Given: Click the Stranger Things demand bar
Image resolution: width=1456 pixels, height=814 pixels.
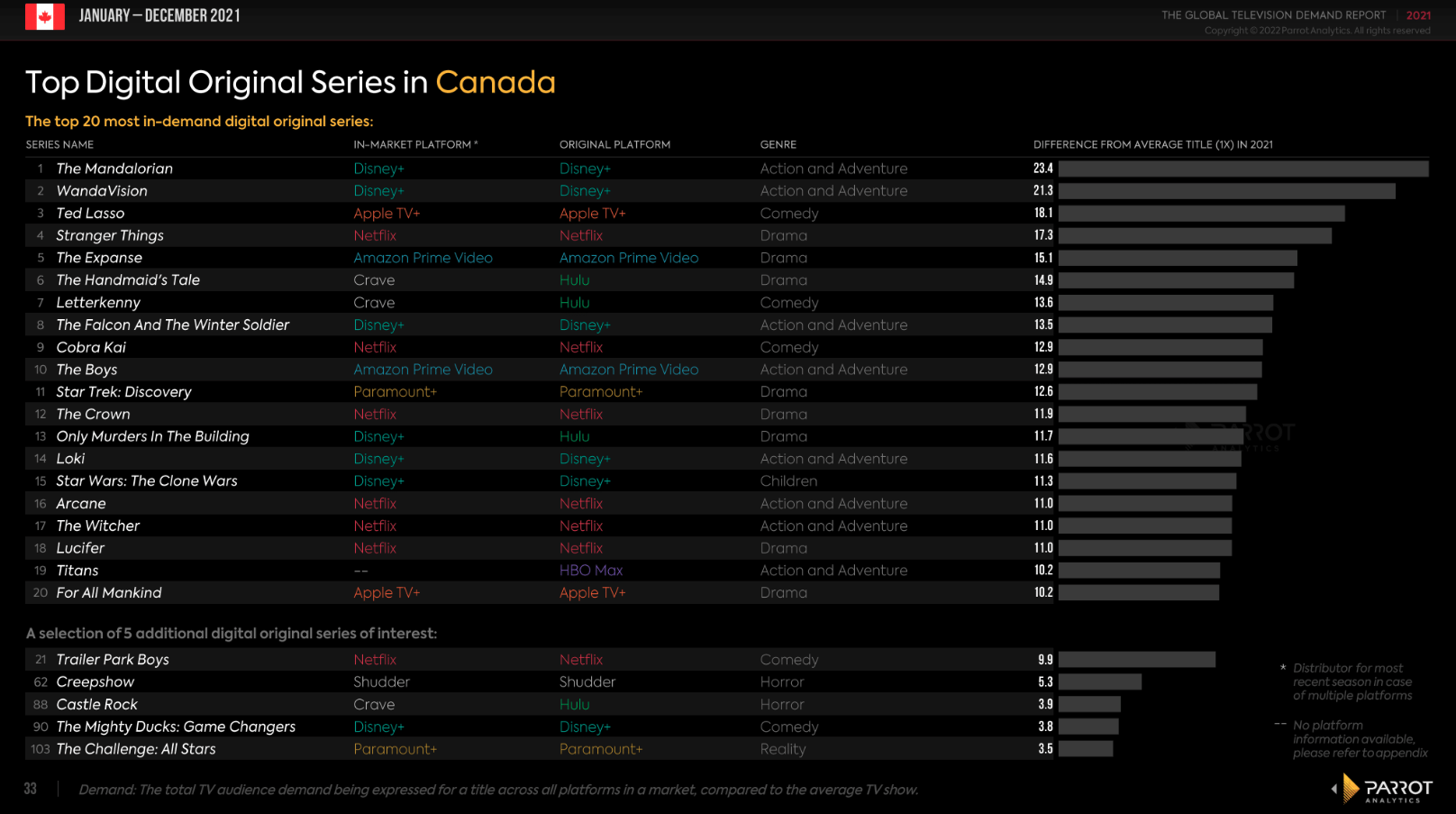Looking at the screenshot, I should click(x=1195, y=235).
